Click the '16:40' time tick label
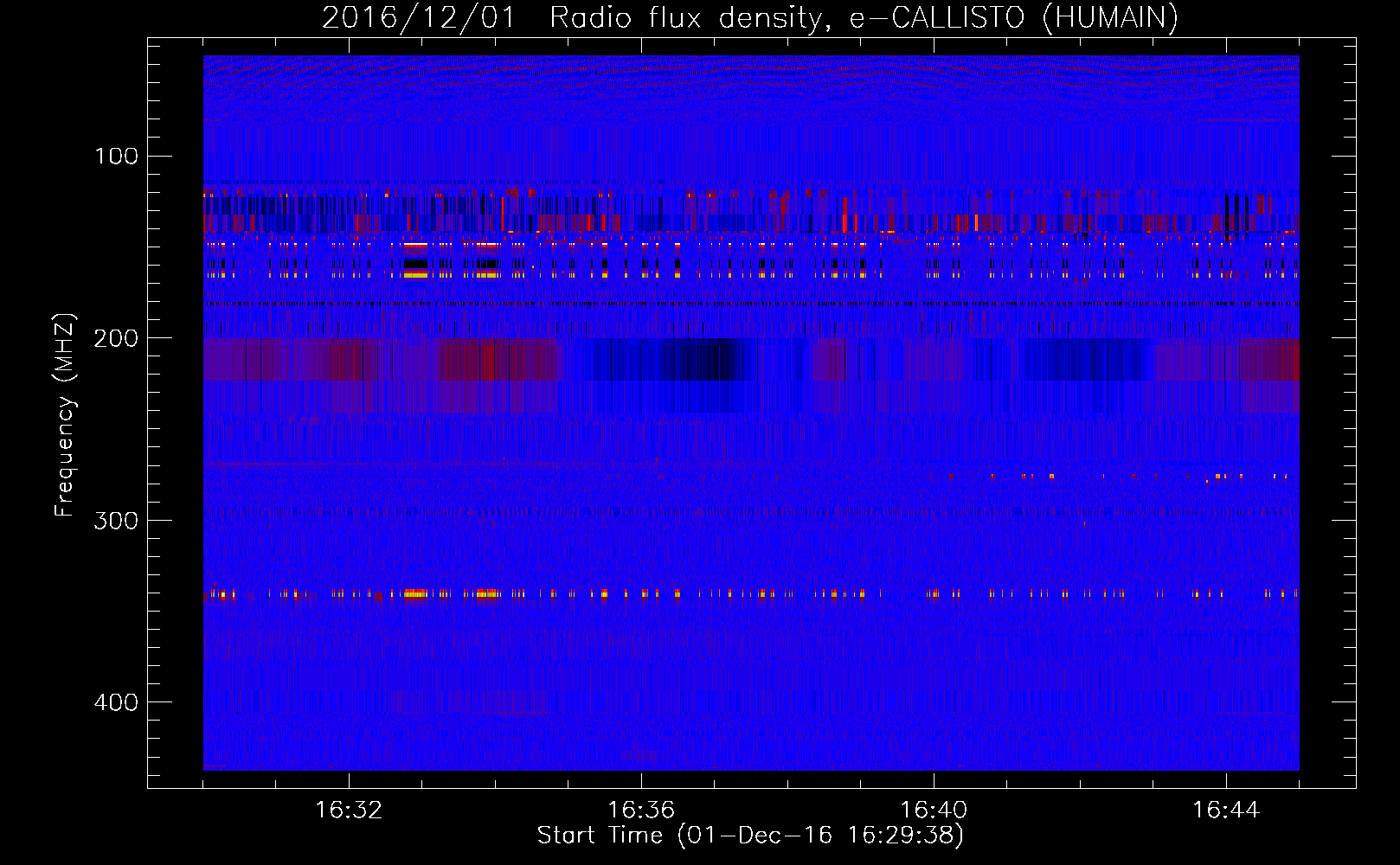The image size is (1400, 865). 934,811
